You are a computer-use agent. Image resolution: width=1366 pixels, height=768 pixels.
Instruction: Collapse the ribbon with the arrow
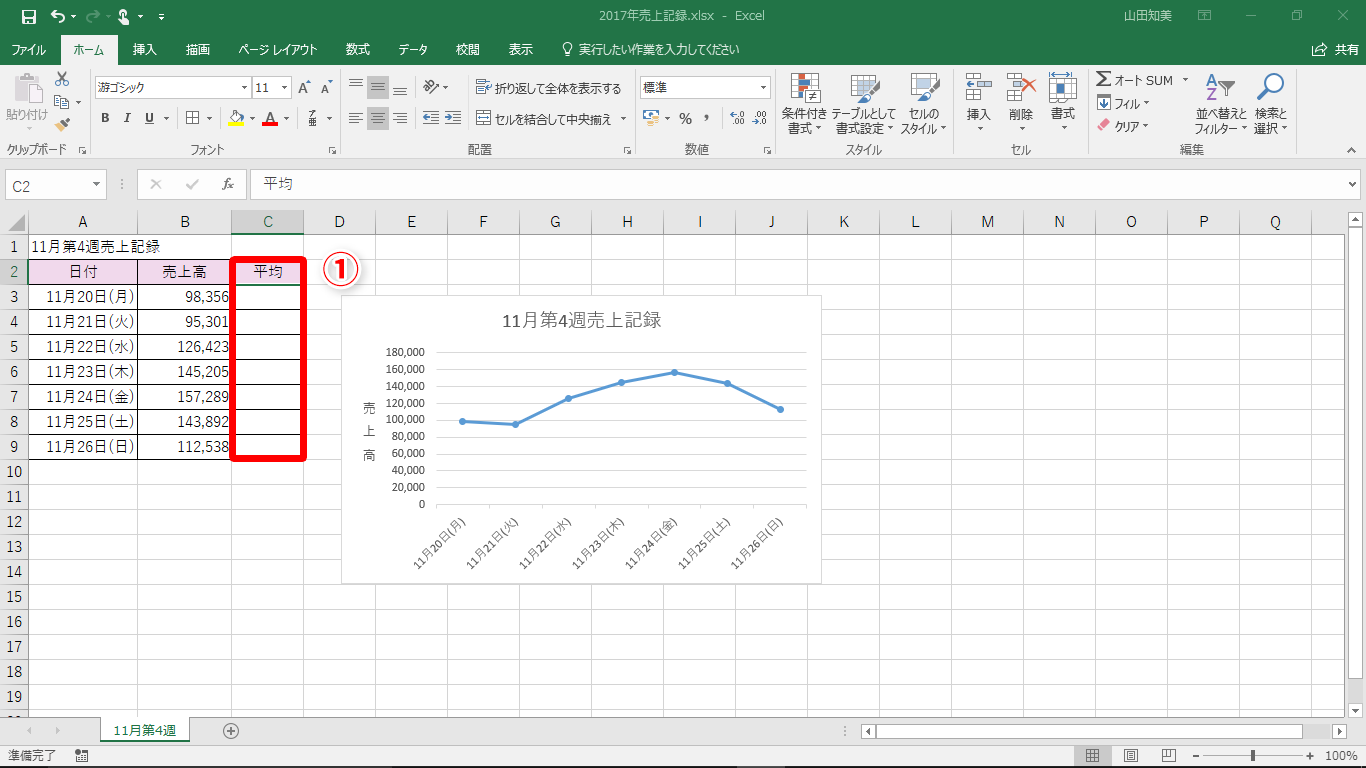point(1352,149)
